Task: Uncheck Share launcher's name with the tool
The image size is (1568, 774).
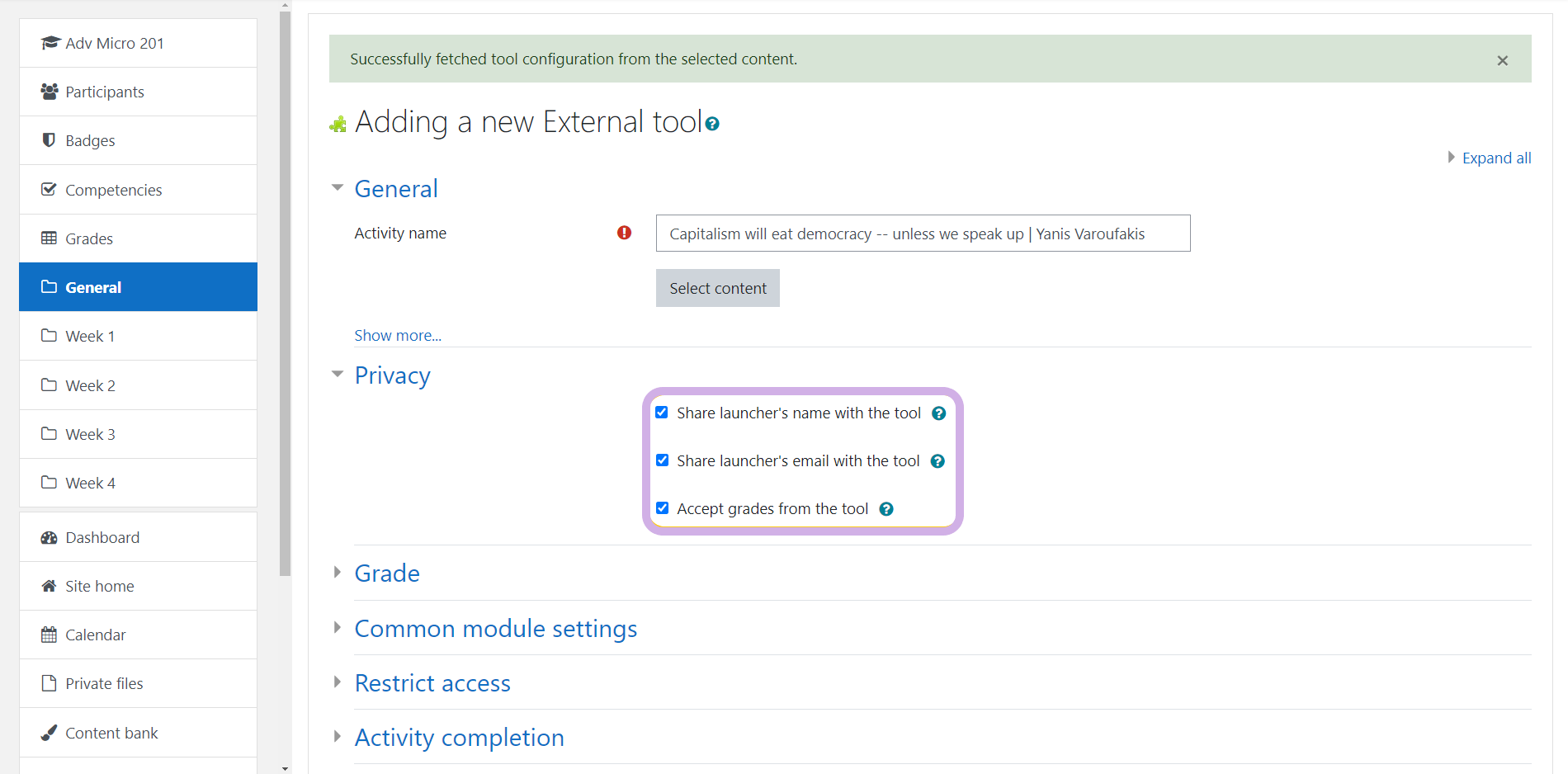Action: 662,413
